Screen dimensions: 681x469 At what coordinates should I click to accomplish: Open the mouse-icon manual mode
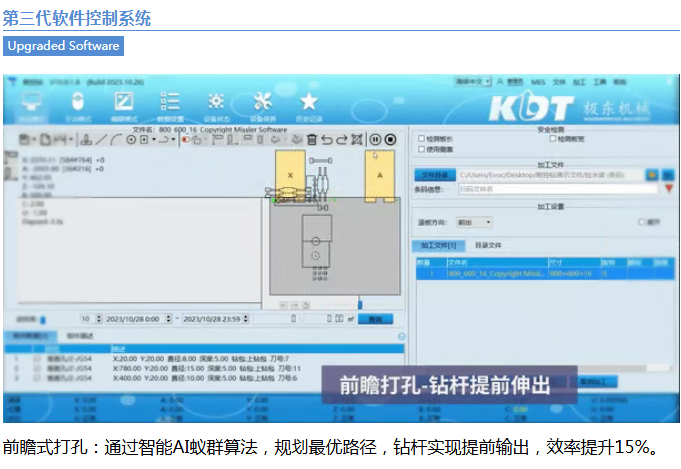pyautogui.click(x=78, y=106)
